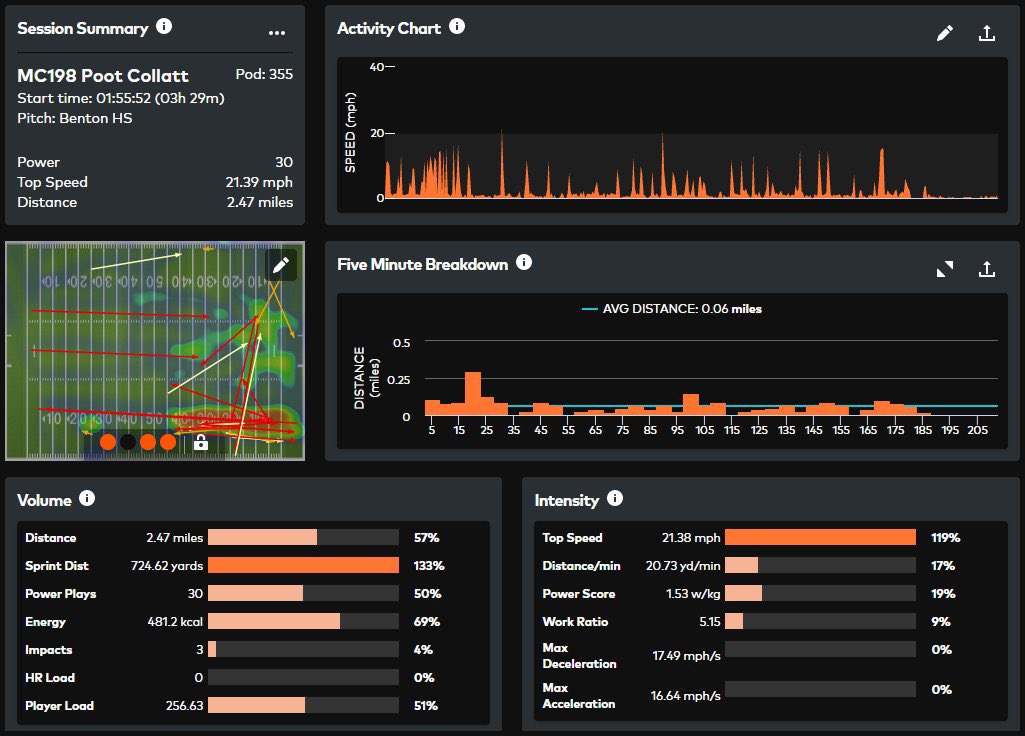This screenshot has height=736, width=1025.
Task: Click the Max Deceleration label
Action: (579, 656)
